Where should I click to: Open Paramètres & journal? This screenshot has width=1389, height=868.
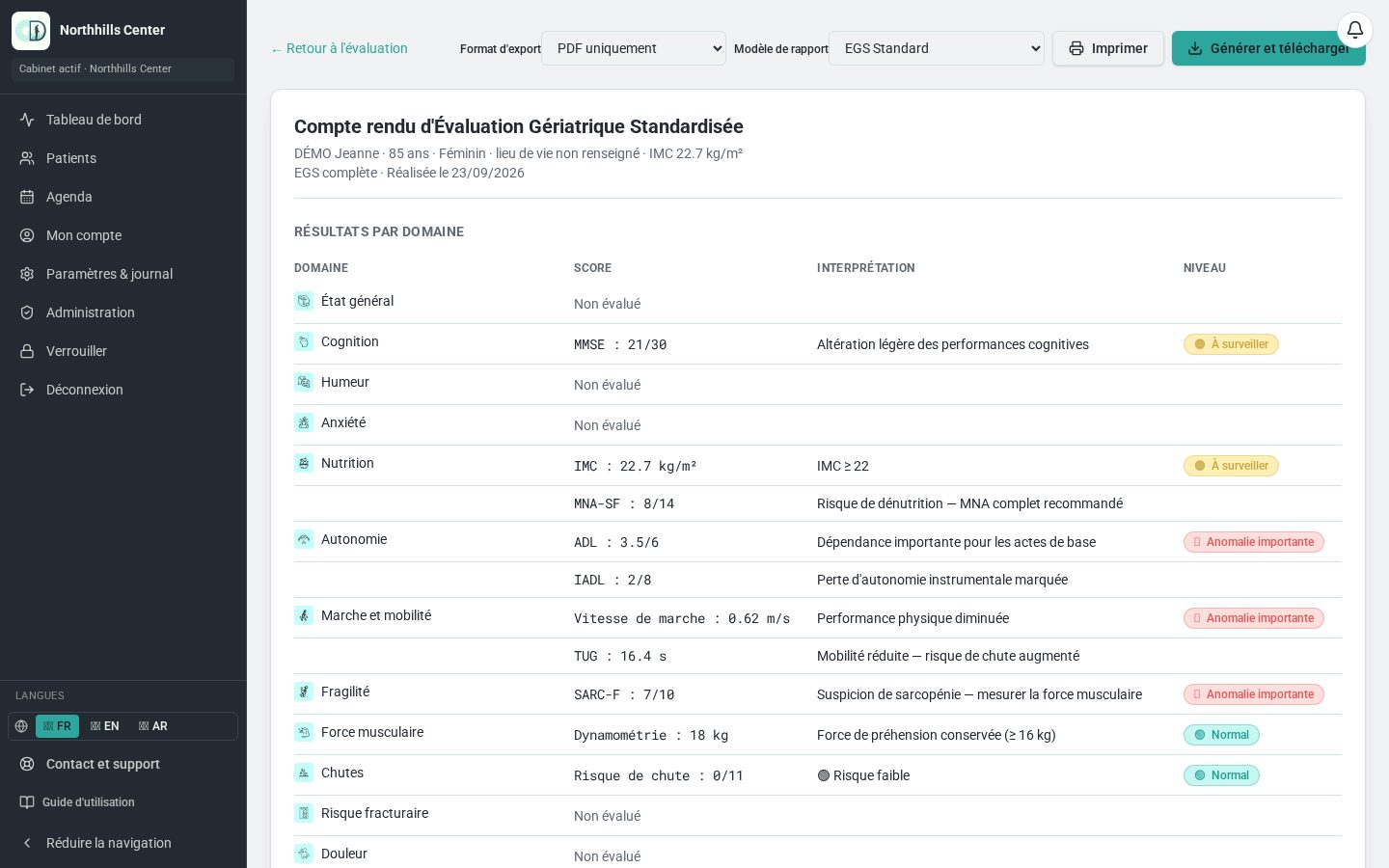tap(123, 274)
